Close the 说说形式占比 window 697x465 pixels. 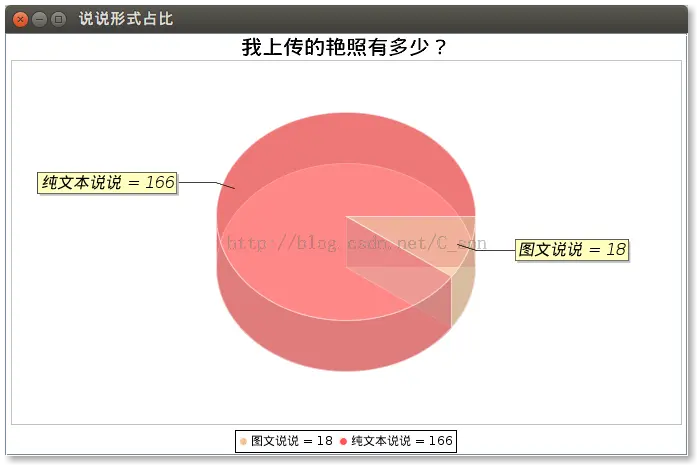(x=20, y=19)
